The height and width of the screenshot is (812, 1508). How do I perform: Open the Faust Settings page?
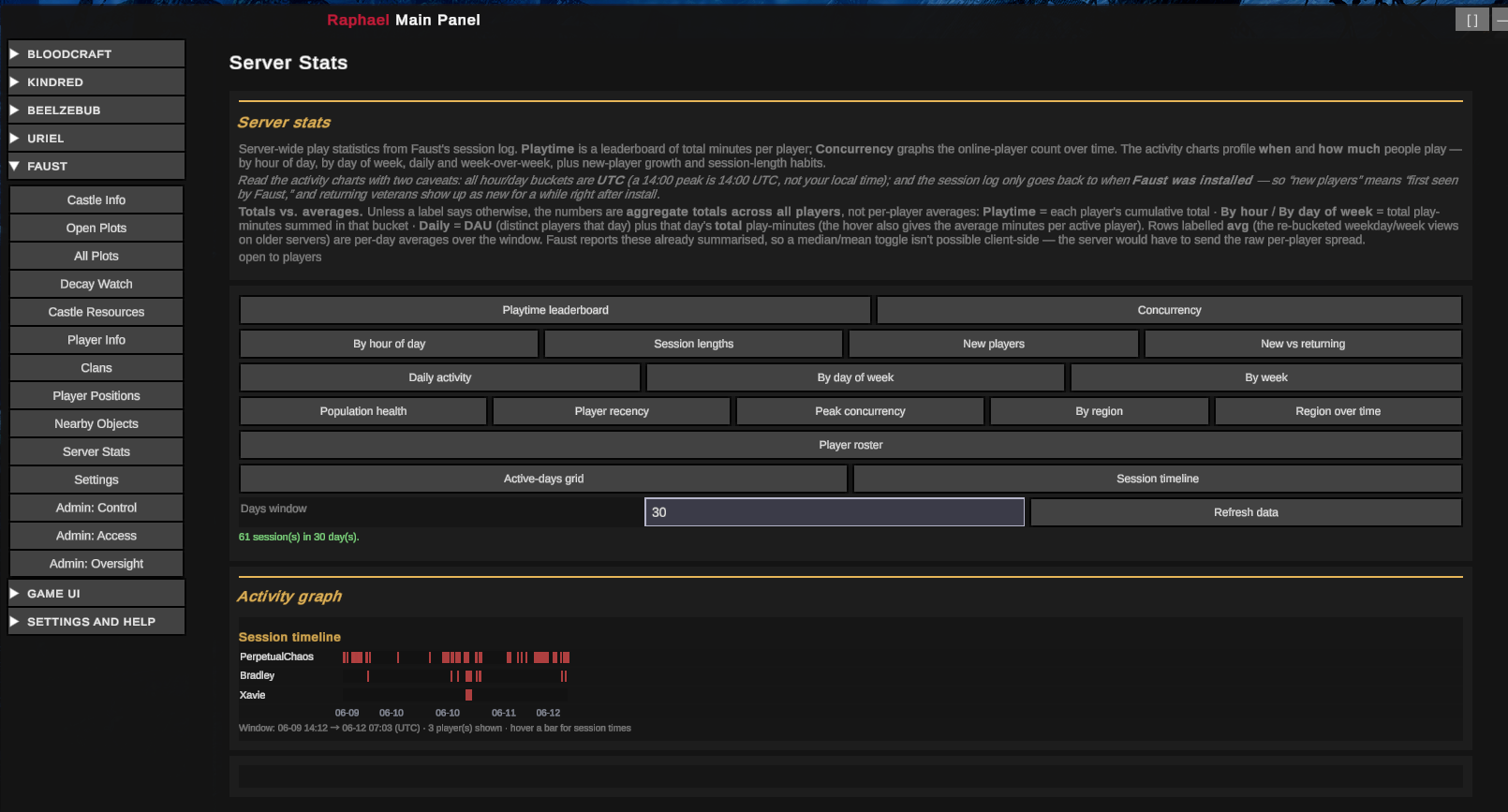[96, 480]
